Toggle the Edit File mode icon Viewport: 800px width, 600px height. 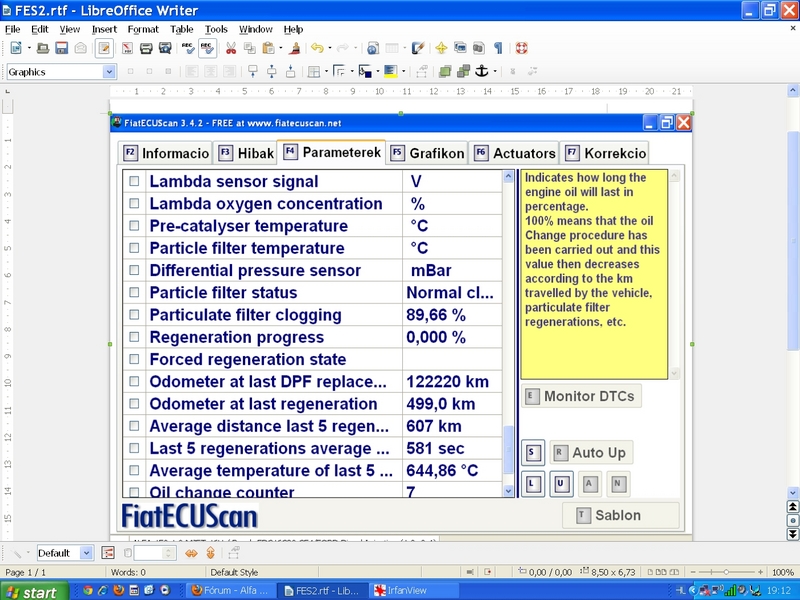pos(104,48)
